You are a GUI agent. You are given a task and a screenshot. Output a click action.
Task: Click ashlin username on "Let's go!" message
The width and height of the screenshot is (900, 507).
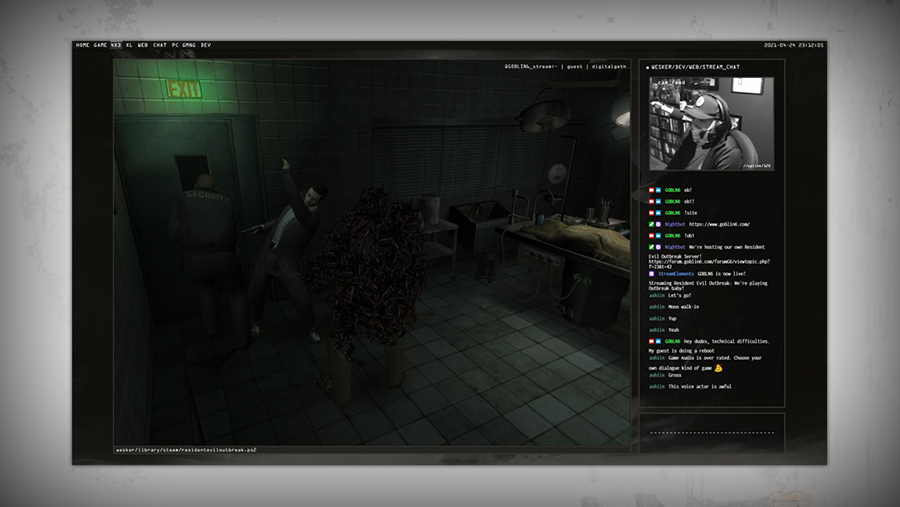tap(657, 295)
